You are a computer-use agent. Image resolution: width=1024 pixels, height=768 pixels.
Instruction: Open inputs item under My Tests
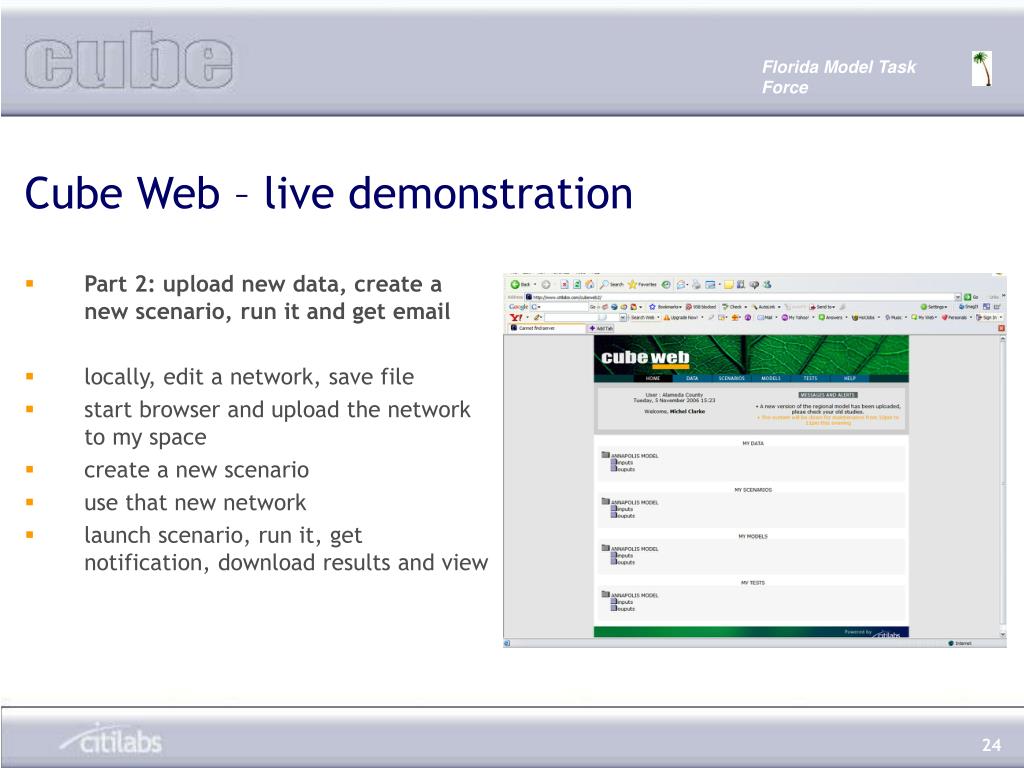622,601
